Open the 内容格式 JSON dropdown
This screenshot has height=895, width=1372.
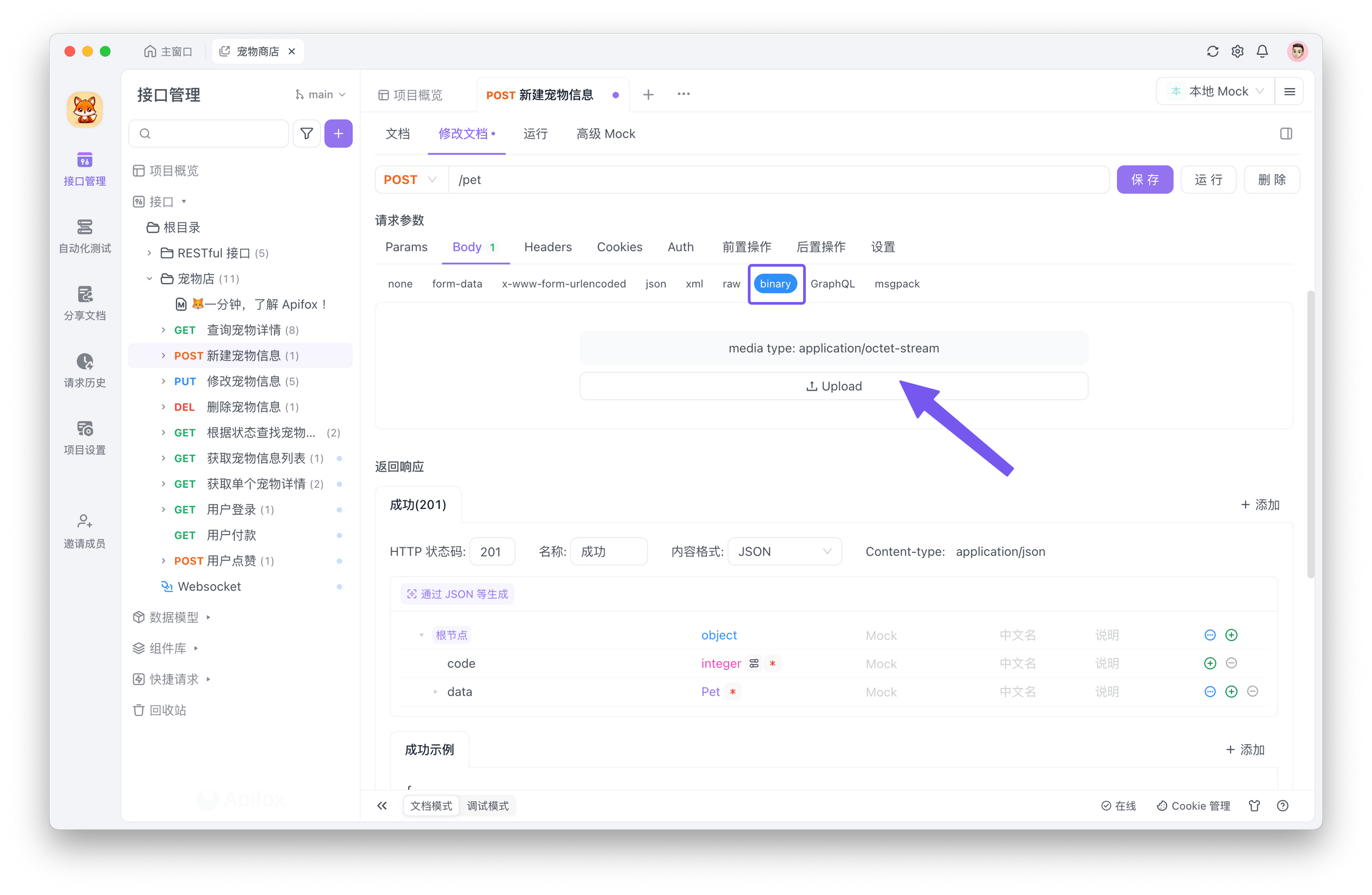(784, 551)
